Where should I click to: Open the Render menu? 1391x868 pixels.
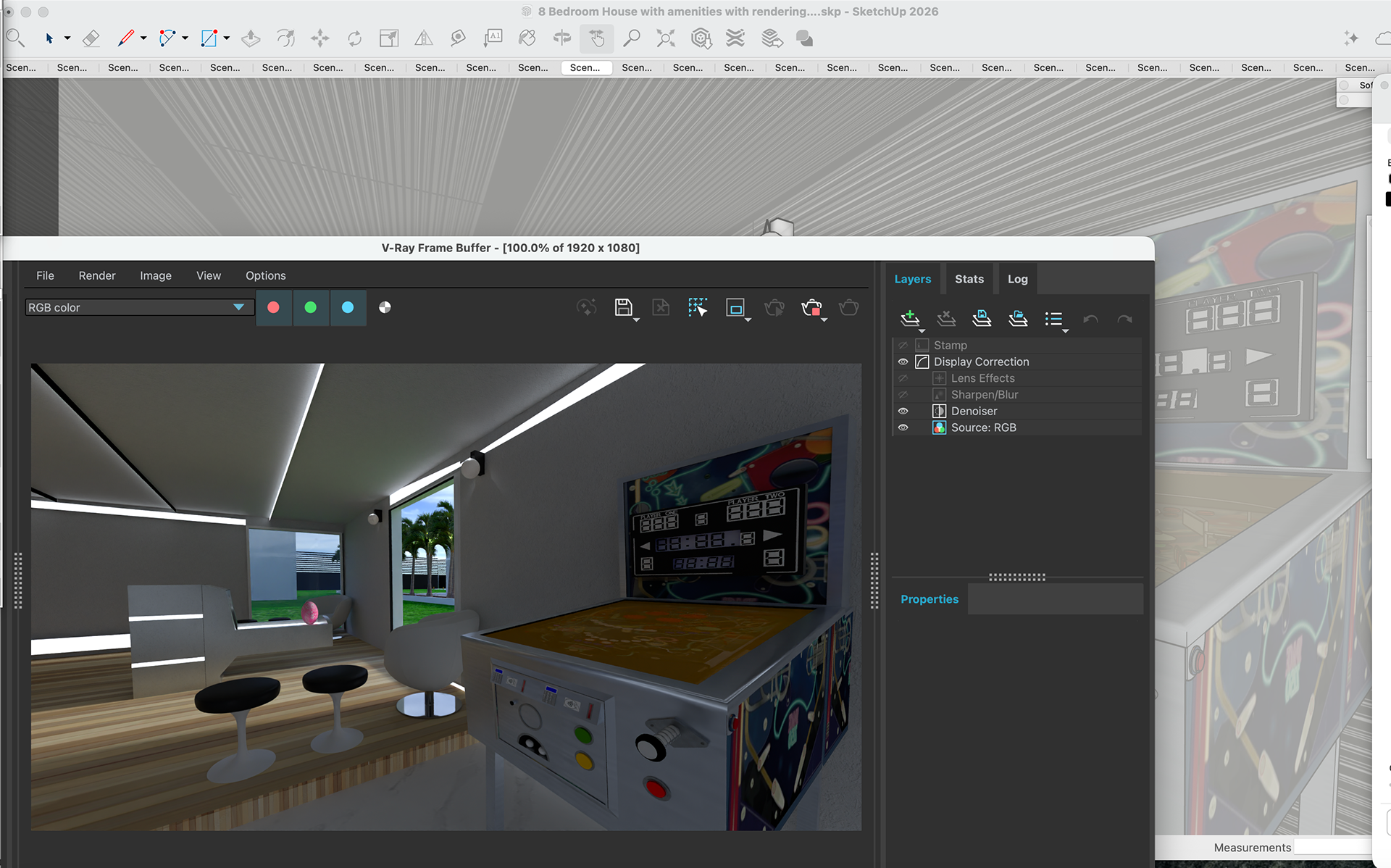coord(96,275)
